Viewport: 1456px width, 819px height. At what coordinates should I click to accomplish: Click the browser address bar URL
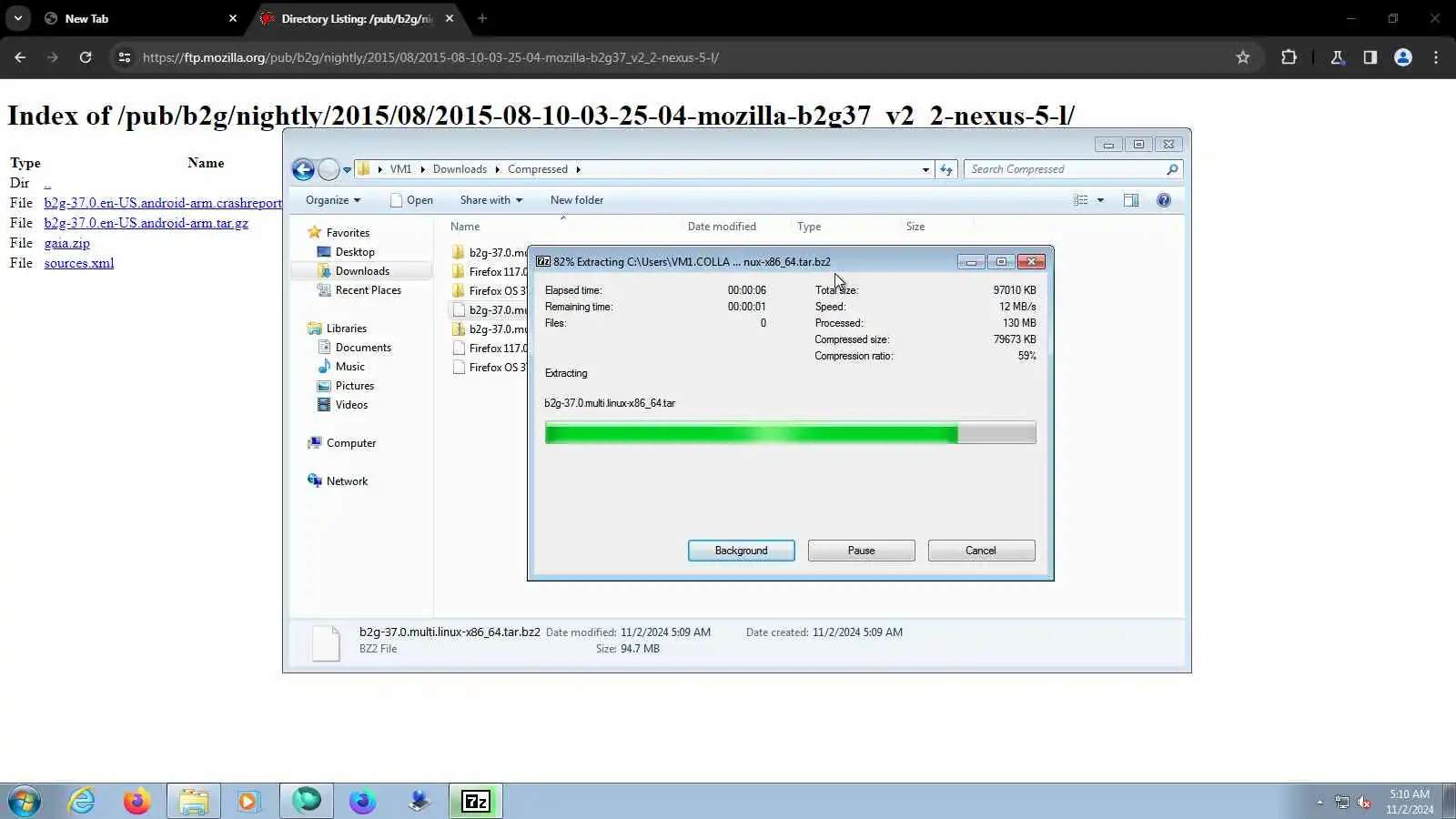click(x=430, y=57)
